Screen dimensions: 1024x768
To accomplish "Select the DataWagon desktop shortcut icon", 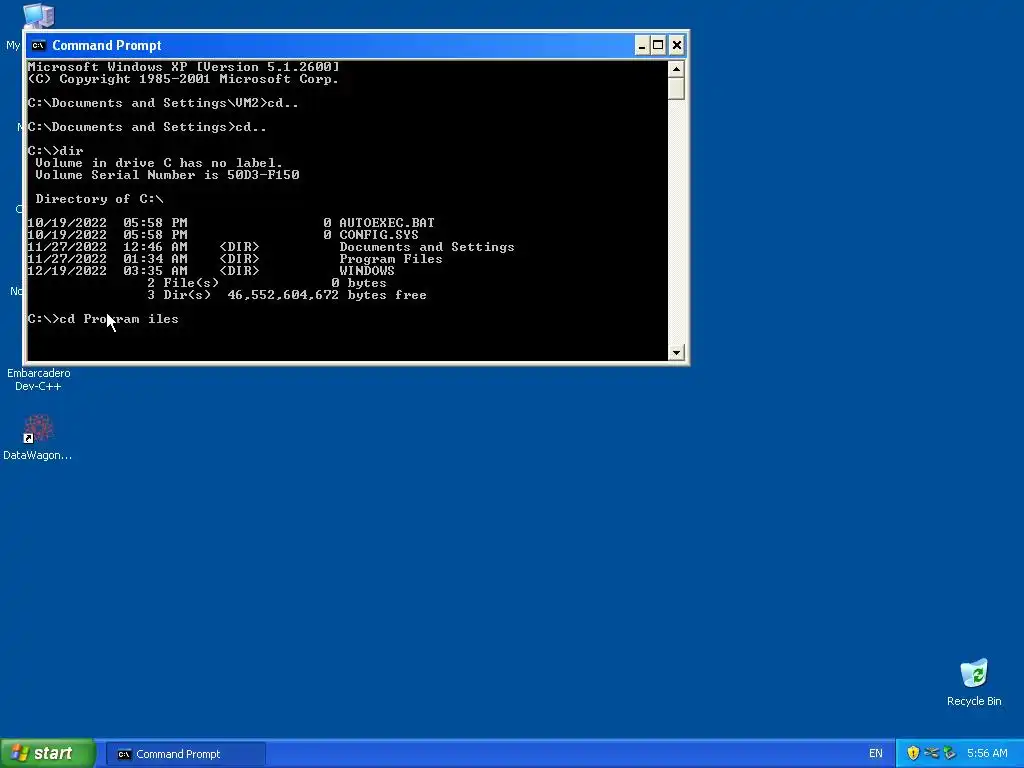I will 39,428.
